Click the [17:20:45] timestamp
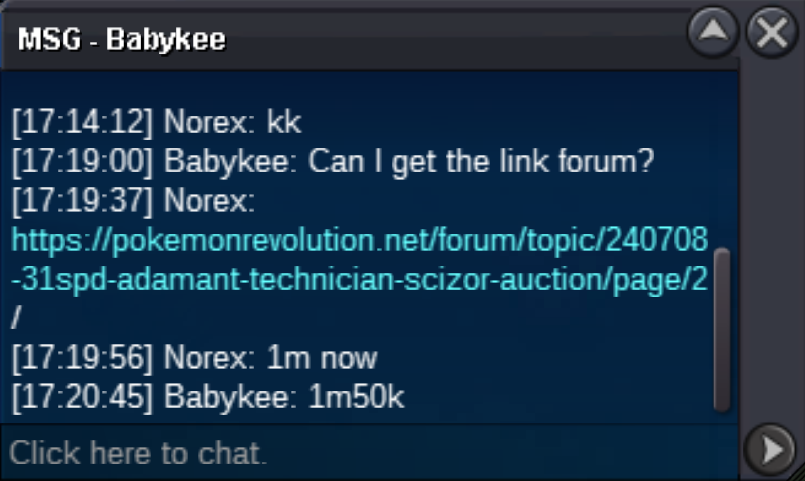This screenshot has height=481, width=805. point(82,397)
